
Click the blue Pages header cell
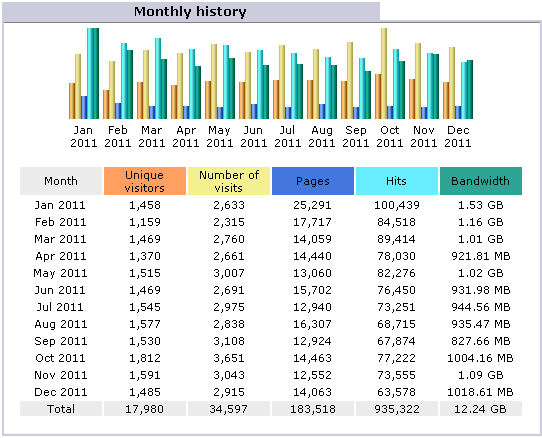click(x=313, y=181)
